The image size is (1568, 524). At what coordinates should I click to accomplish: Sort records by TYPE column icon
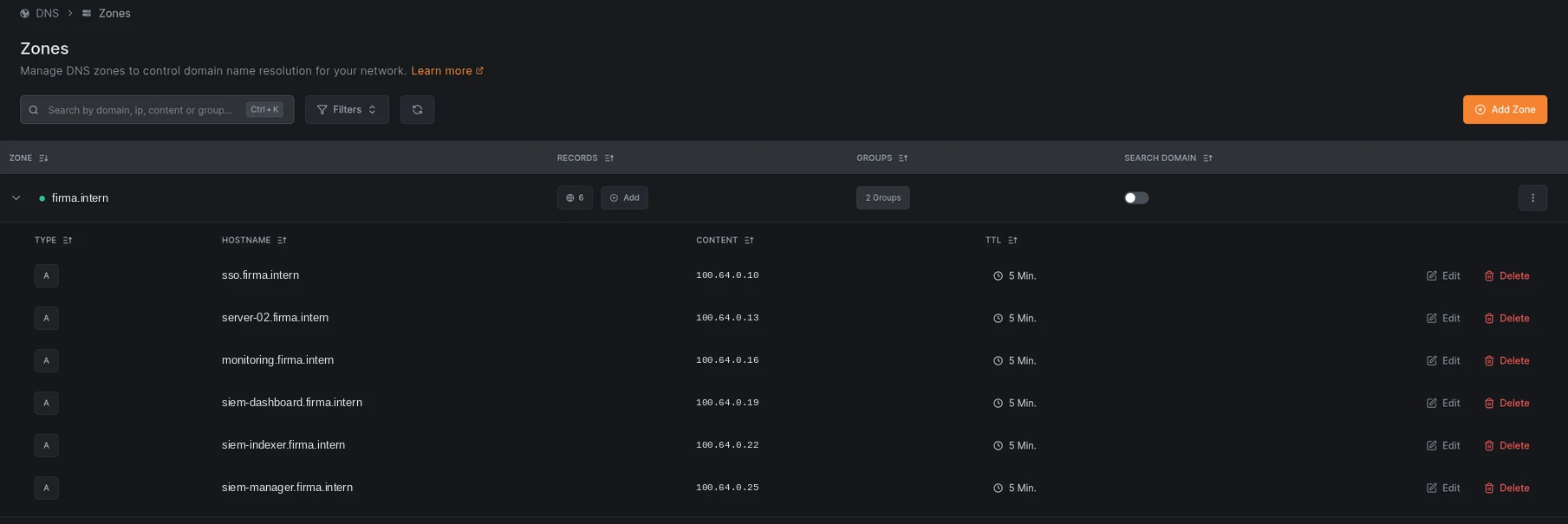[68, 241]
